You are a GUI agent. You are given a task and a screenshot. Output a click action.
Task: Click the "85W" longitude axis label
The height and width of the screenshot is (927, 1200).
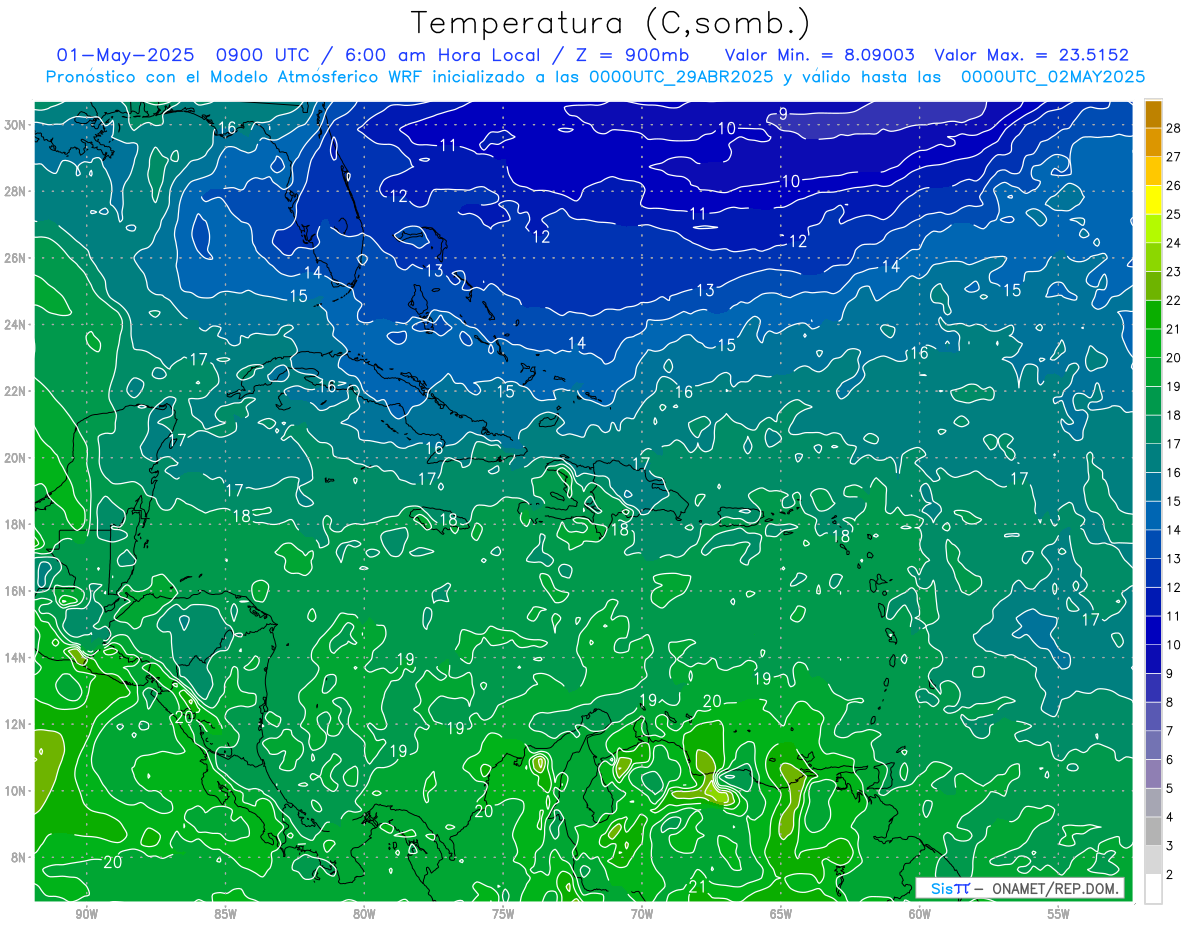tap(225, 914)
